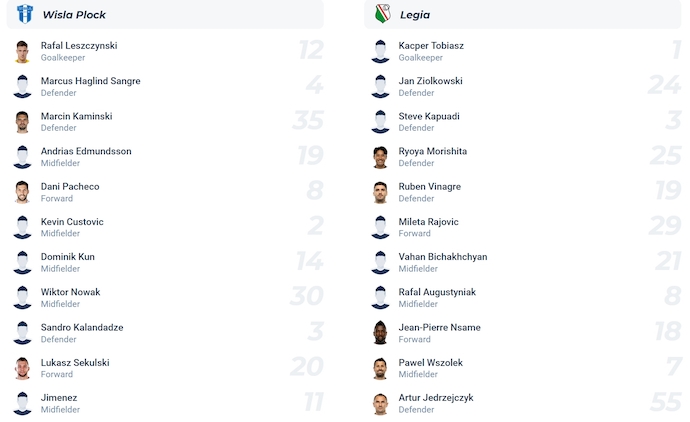Click Ryoya Morishita's player photo
Viewport: 690px width, 422px height.
click(380, 157)
